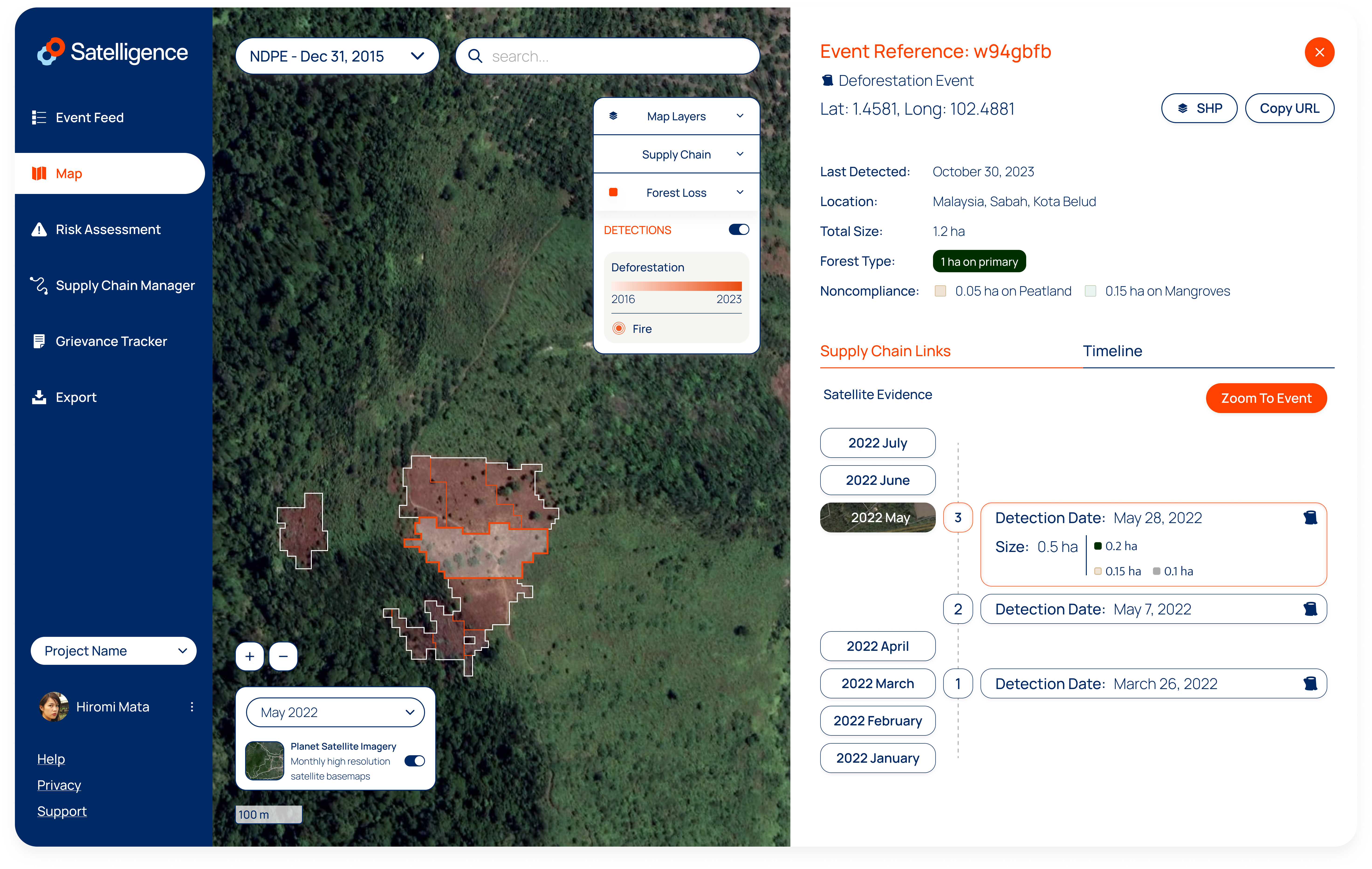The width and height of the screenshot is (1372, 869).
Task: Open the Event Feed sidebar icon
Action: coord(39,117)
